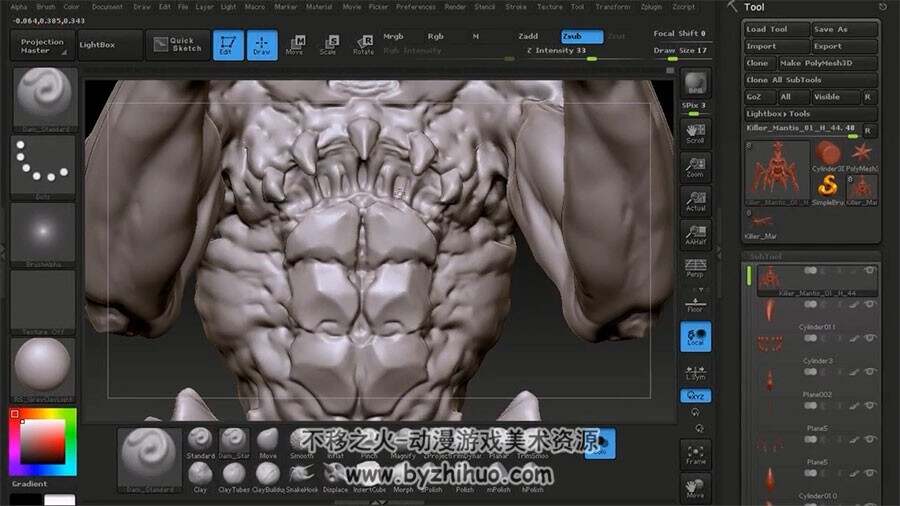The height and width of the screenshot is (506, 900).
Task: Open current brush thumbnail on left shelf
Action: pos(44,99)
